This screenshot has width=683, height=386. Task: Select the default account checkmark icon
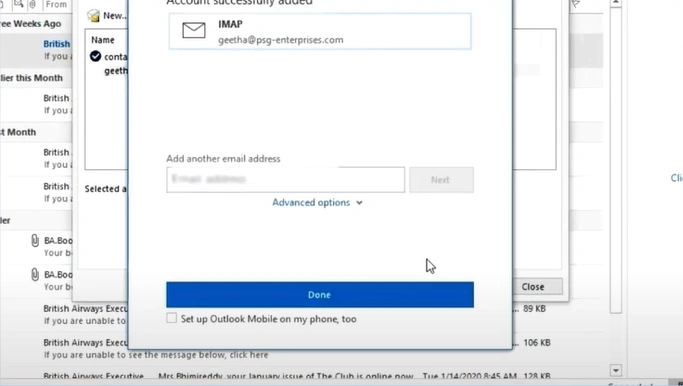pos(95,56)
